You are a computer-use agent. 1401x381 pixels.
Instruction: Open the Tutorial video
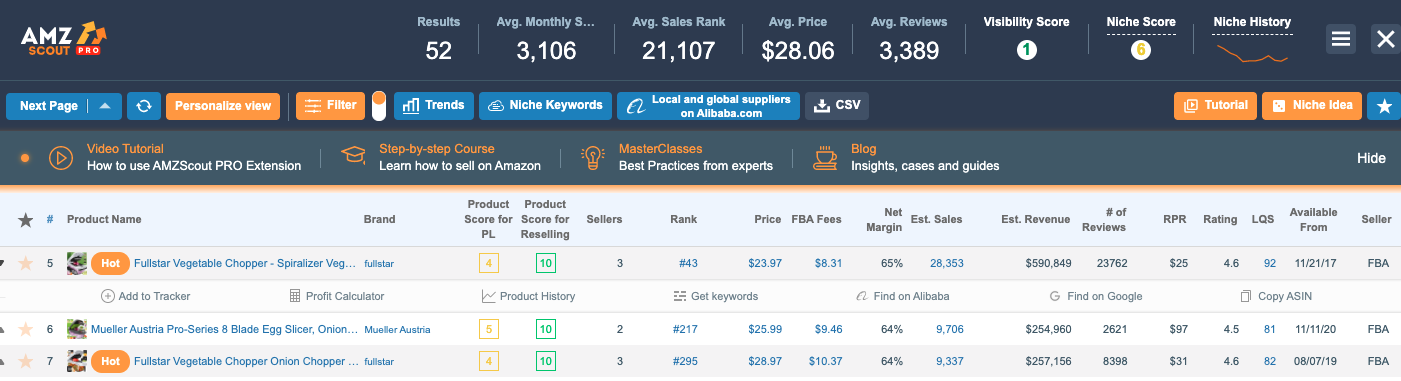point(1215,106)
